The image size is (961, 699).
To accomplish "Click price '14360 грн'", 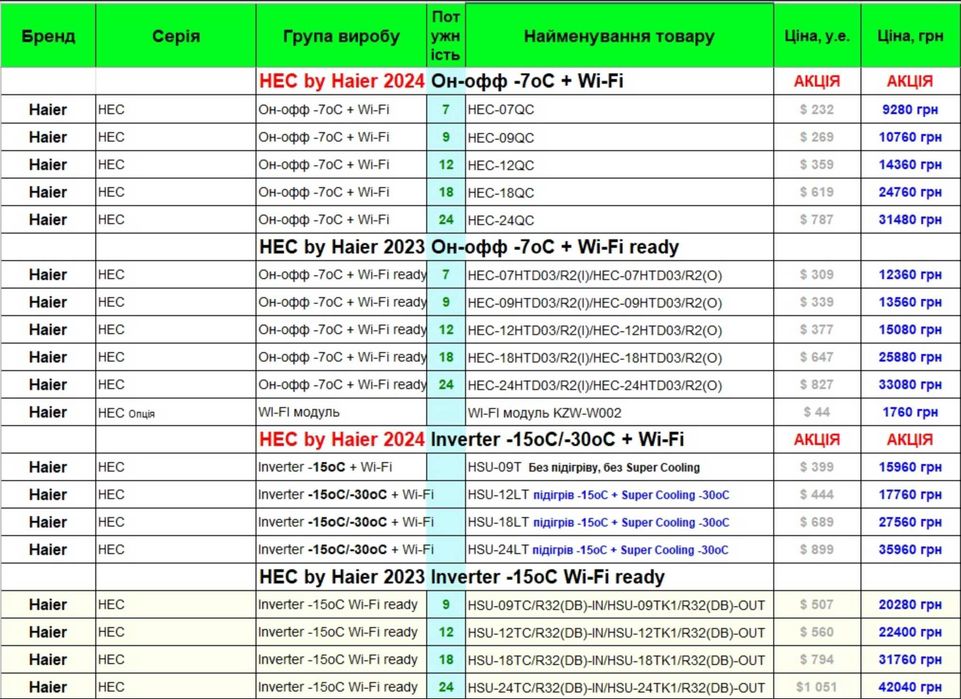I will [x=910, y=165].
